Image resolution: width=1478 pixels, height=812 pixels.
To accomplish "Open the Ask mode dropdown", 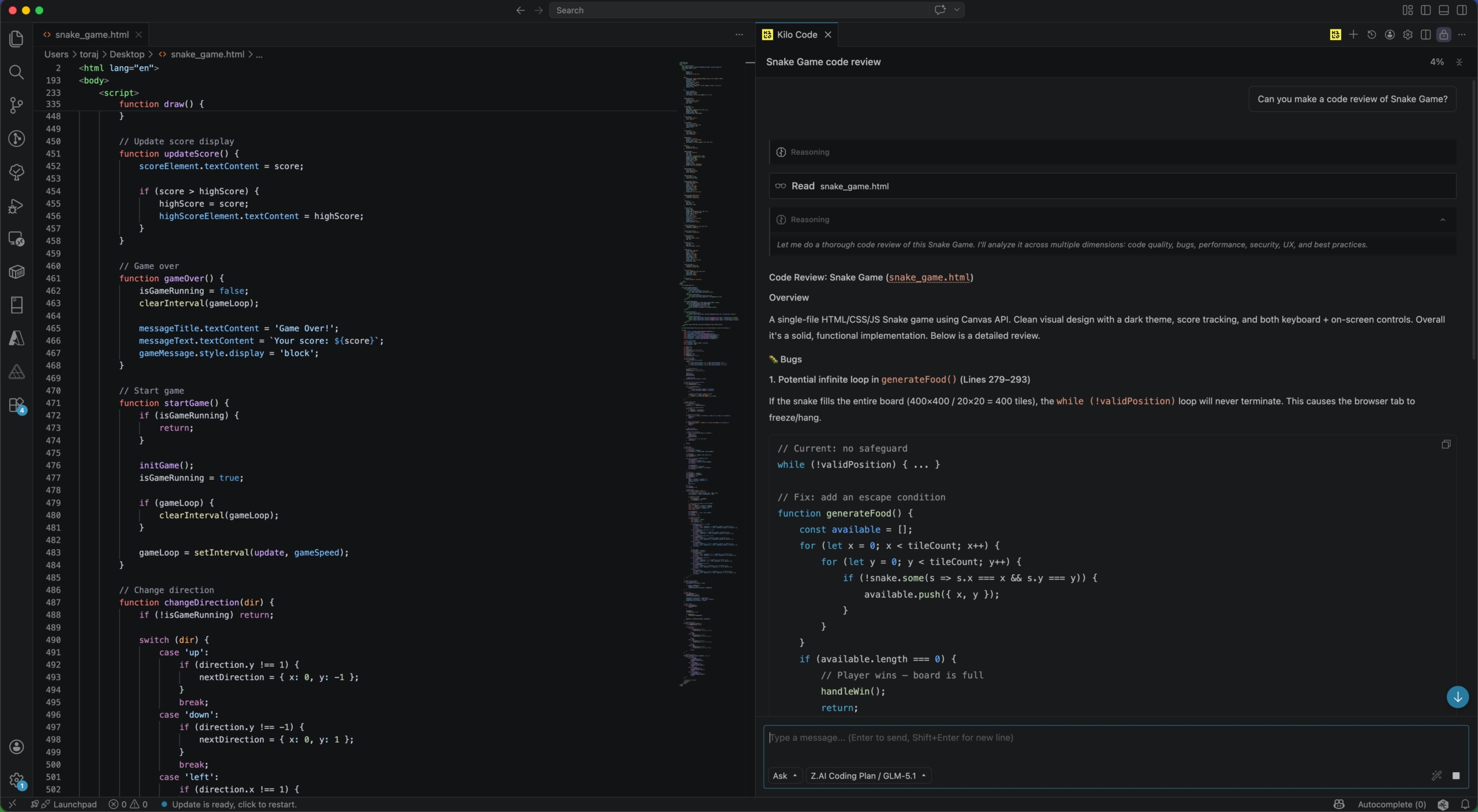I will 785,776.
